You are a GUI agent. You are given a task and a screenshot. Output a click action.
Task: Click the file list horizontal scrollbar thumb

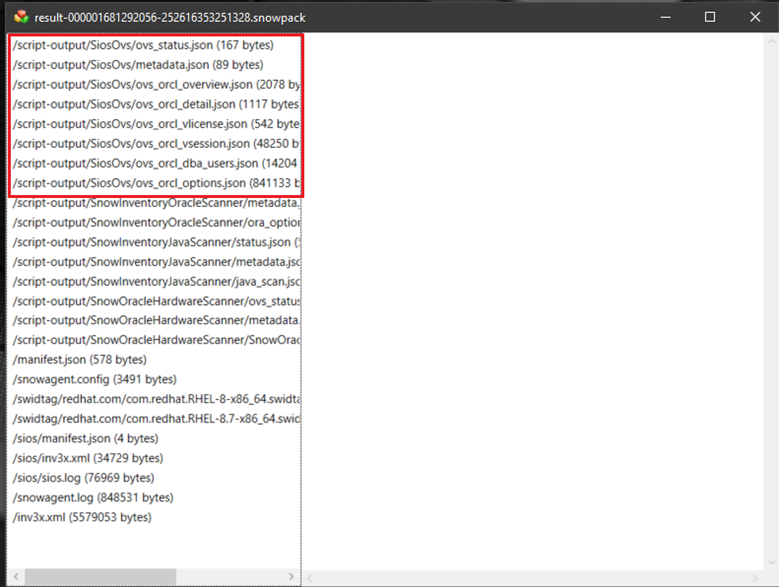[100, 577]
